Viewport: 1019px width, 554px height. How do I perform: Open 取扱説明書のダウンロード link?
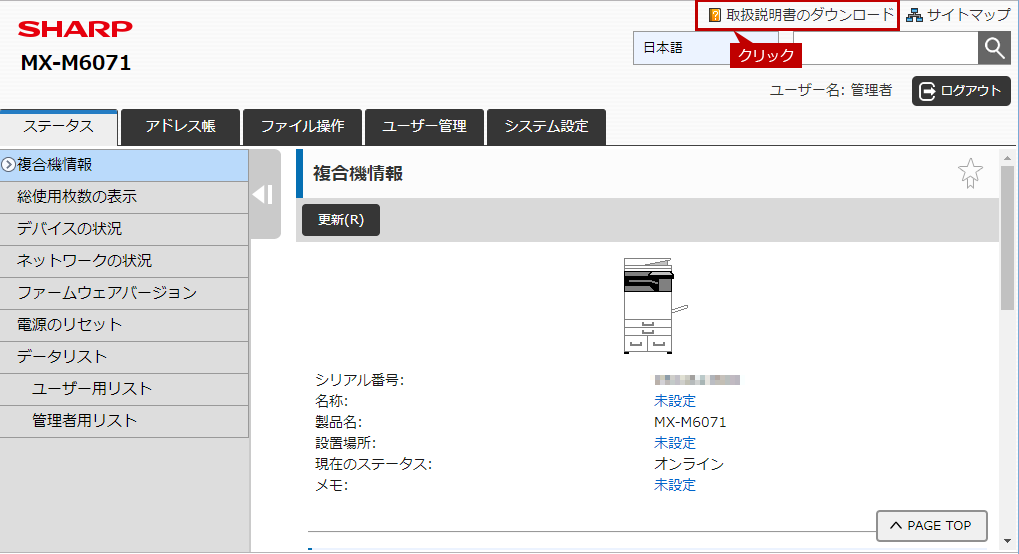click(x=802, y=15)
